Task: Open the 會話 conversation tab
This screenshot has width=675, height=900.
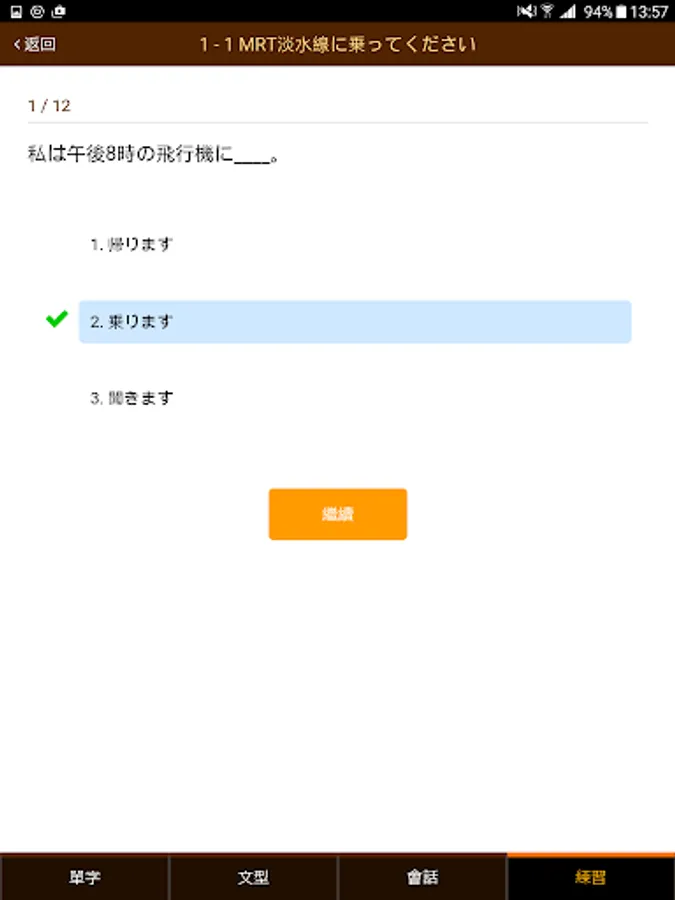Action: coord(422,878)
